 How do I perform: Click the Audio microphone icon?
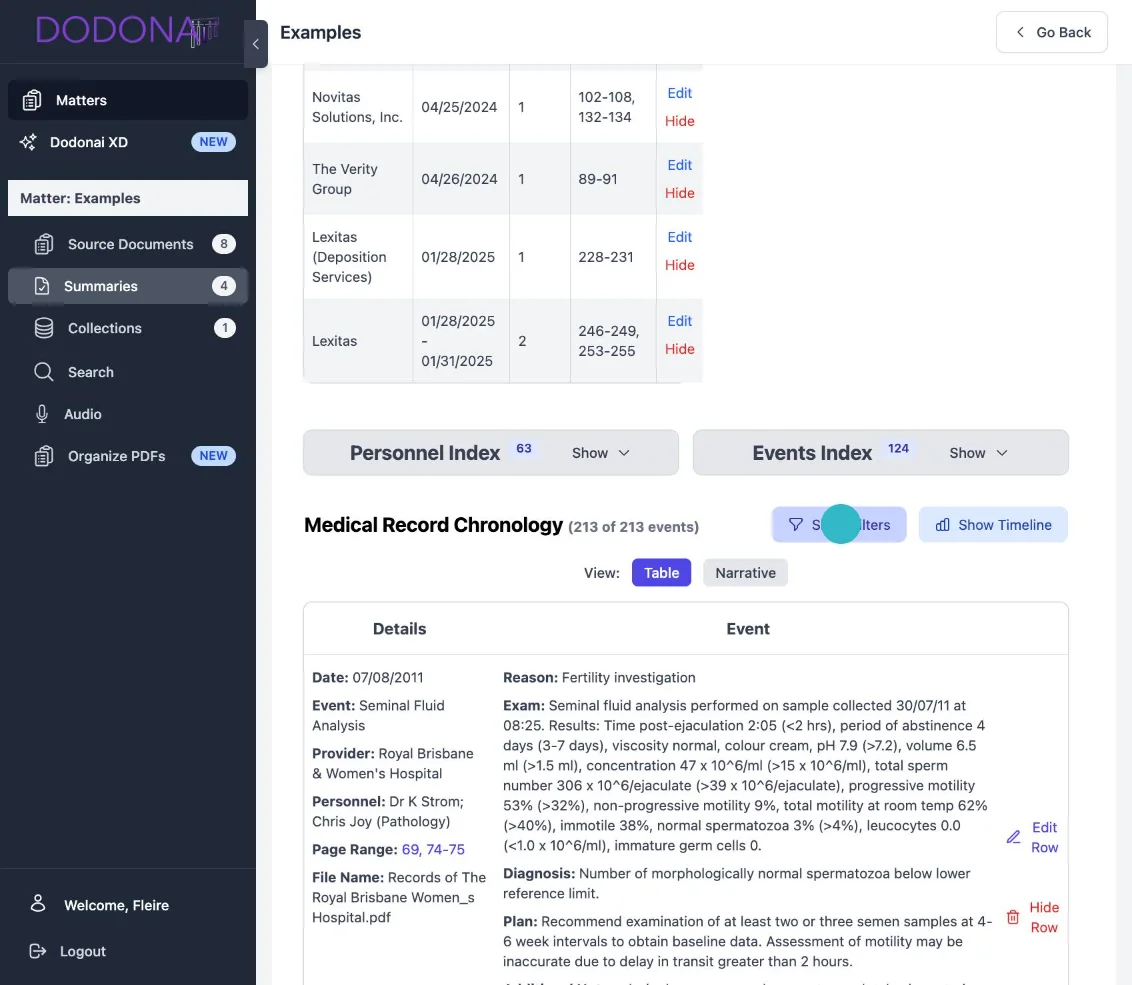[x=42, y=414]
